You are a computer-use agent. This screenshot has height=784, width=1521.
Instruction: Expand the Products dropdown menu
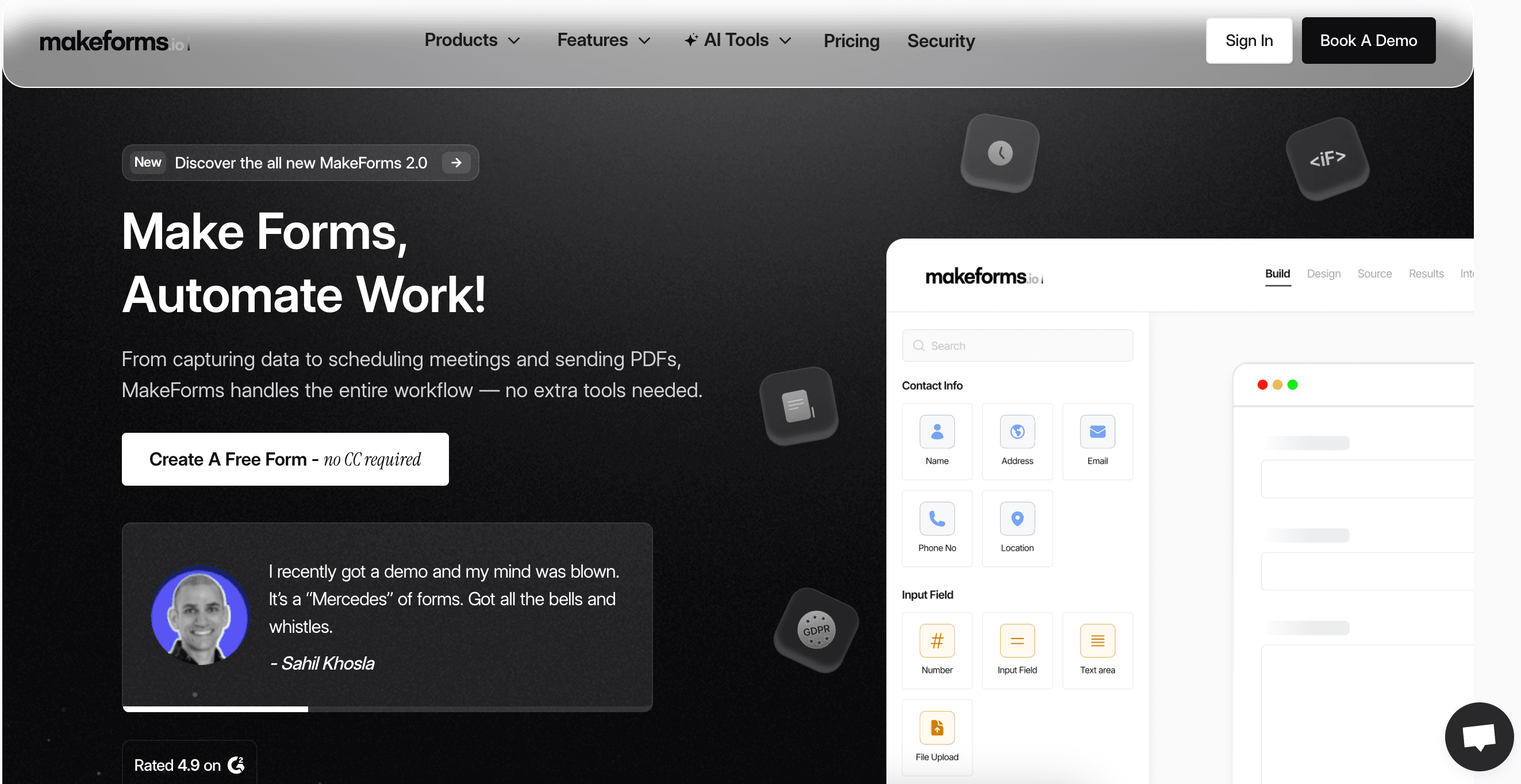(x=472, y=40)
